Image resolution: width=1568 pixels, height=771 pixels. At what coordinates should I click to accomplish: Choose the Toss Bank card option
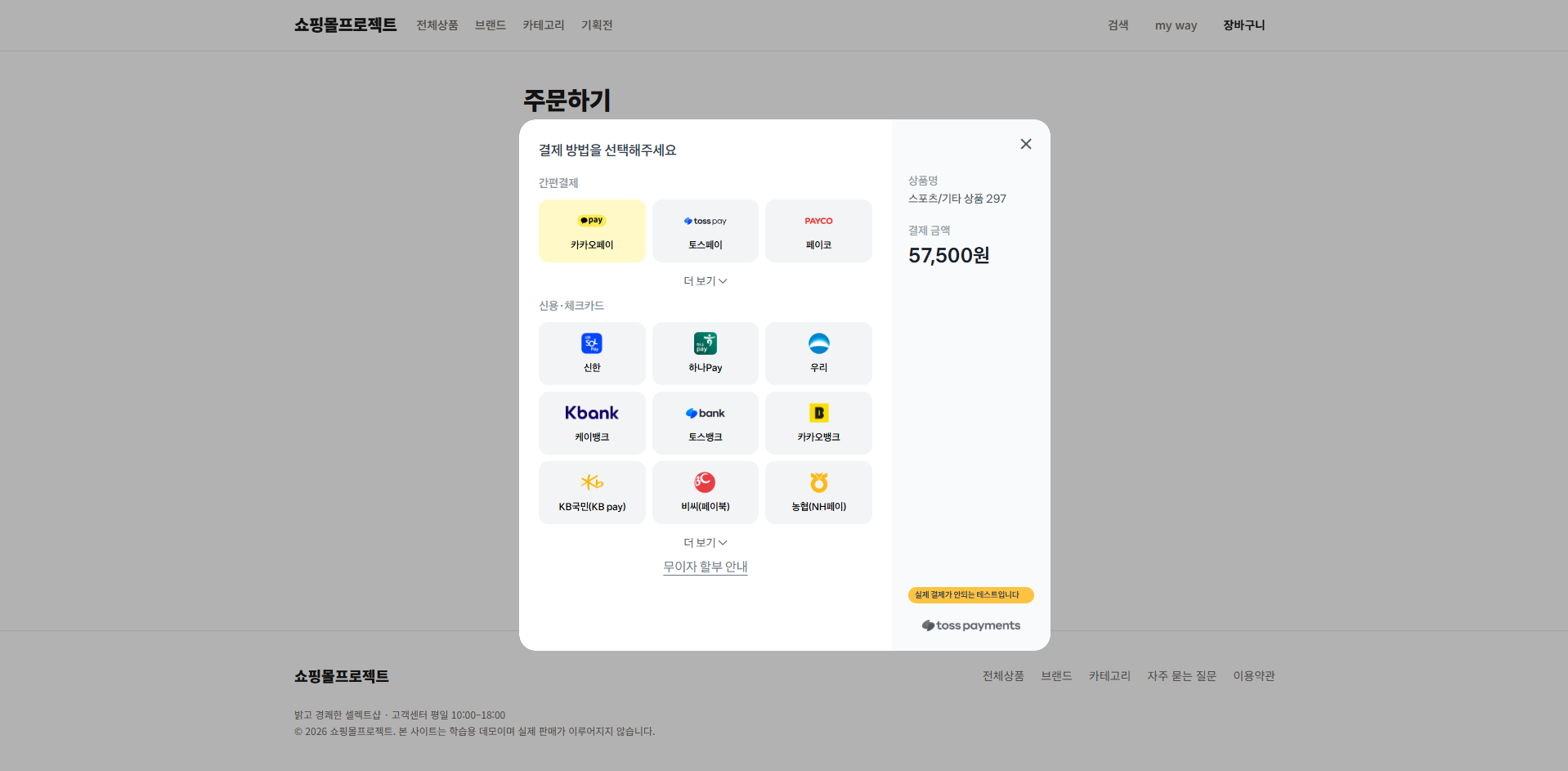point(705,423)
